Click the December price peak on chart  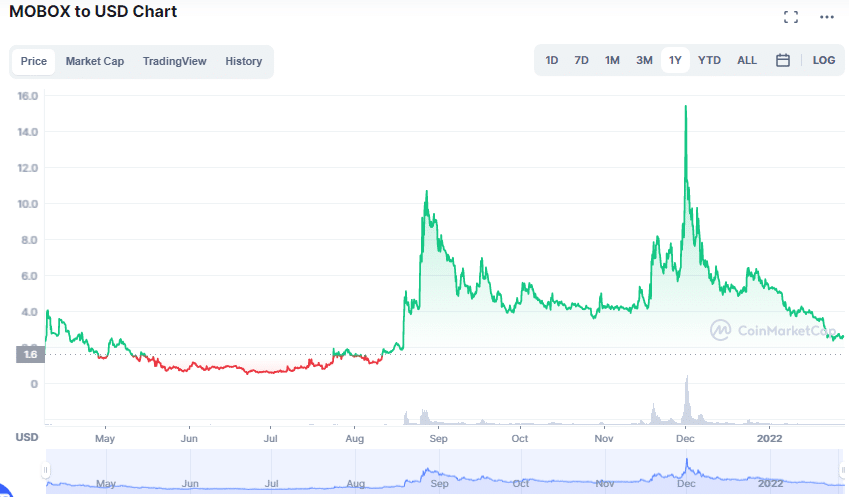pos(686,107)
